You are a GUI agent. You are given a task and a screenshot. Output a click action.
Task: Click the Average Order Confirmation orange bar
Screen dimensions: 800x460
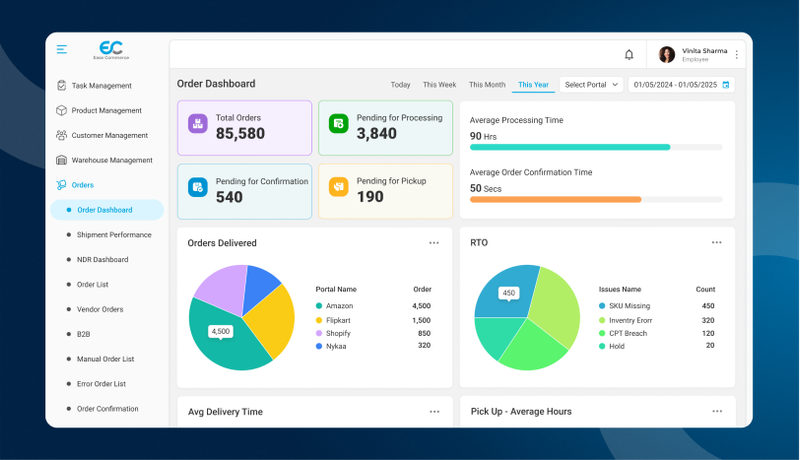(x=556, y=199)
